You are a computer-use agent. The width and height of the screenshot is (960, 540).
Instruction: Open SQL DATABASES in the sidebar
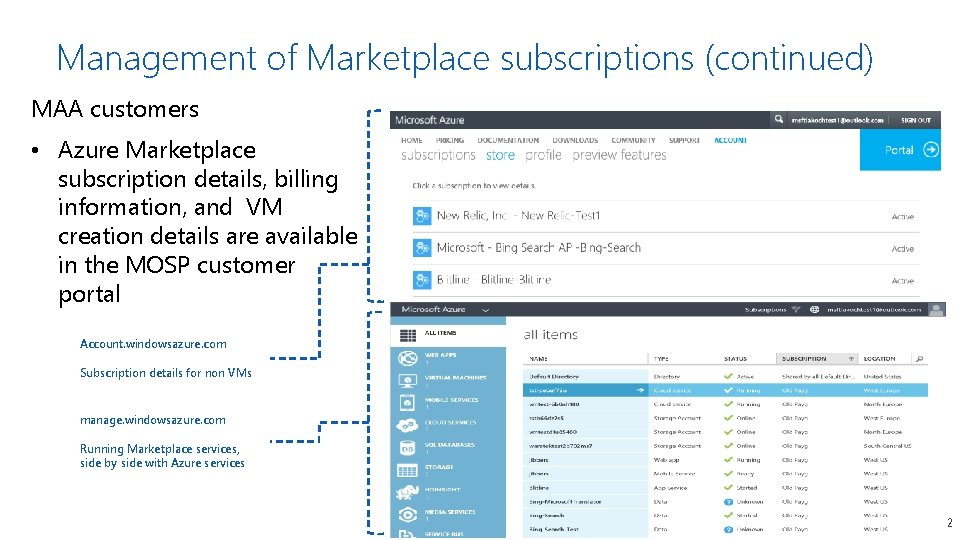coord(448,448)
